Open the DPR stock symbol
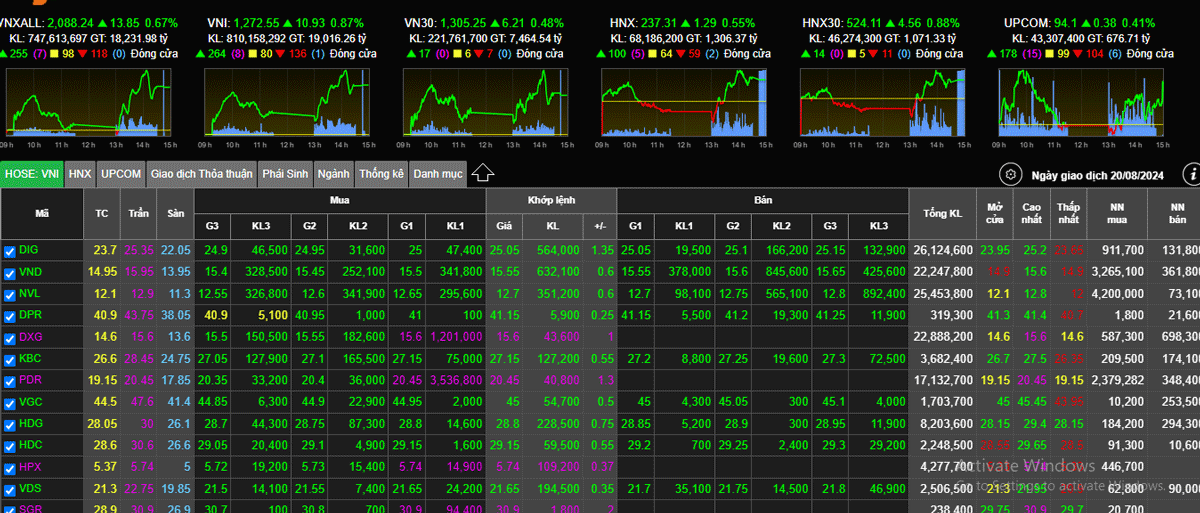Image resolution: width=1200 pixels, height=513 pixels. click(30, 315)
